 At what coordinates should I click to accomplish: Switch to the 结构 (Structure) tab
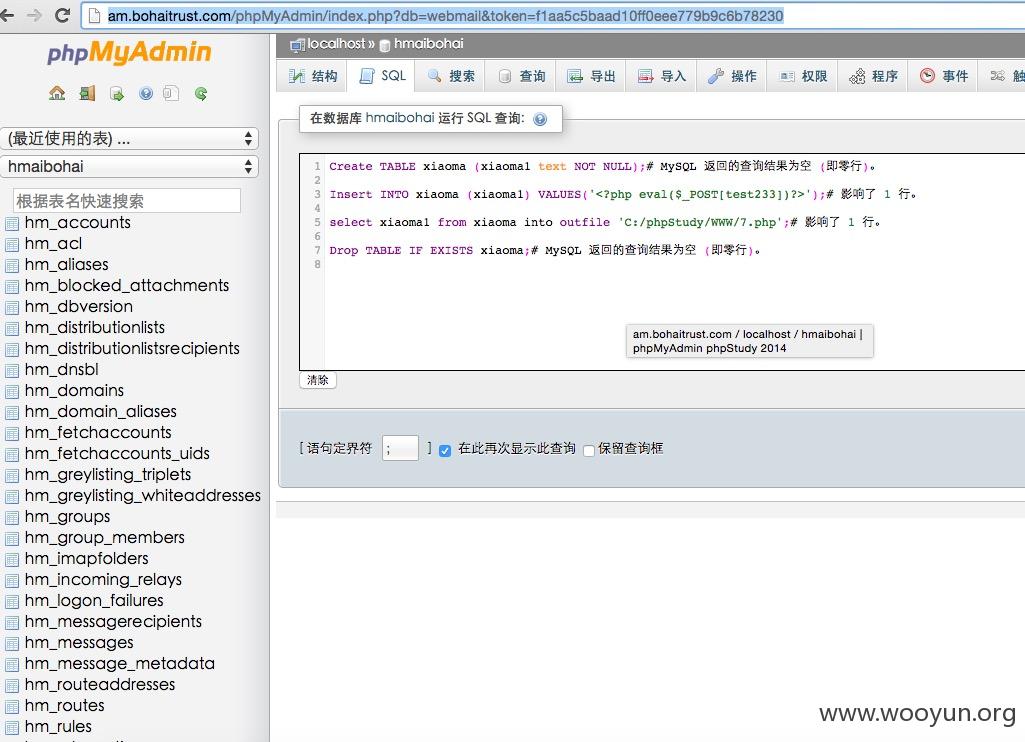pos(313,76)
